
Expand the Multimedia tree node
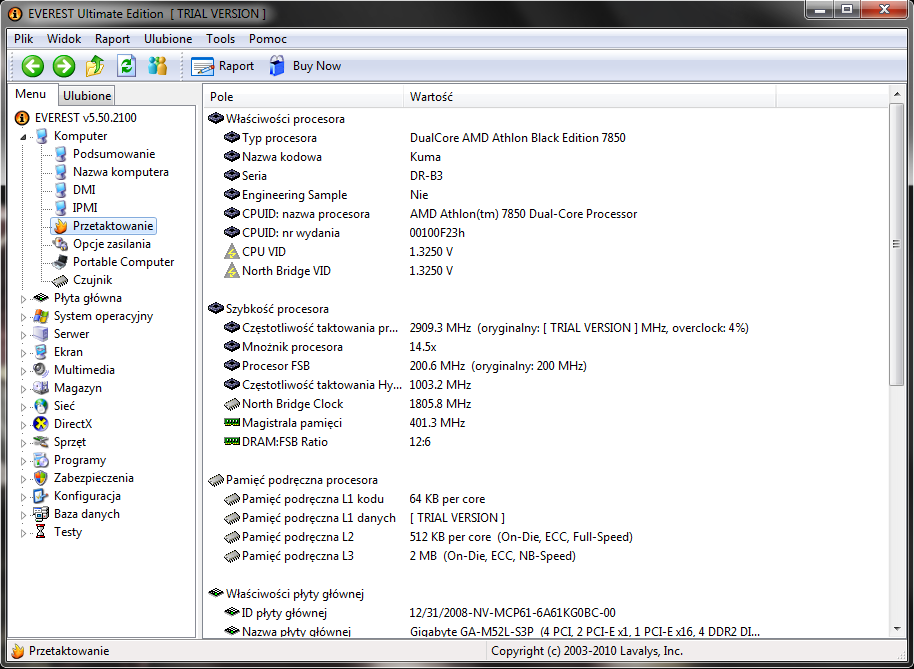23,371
